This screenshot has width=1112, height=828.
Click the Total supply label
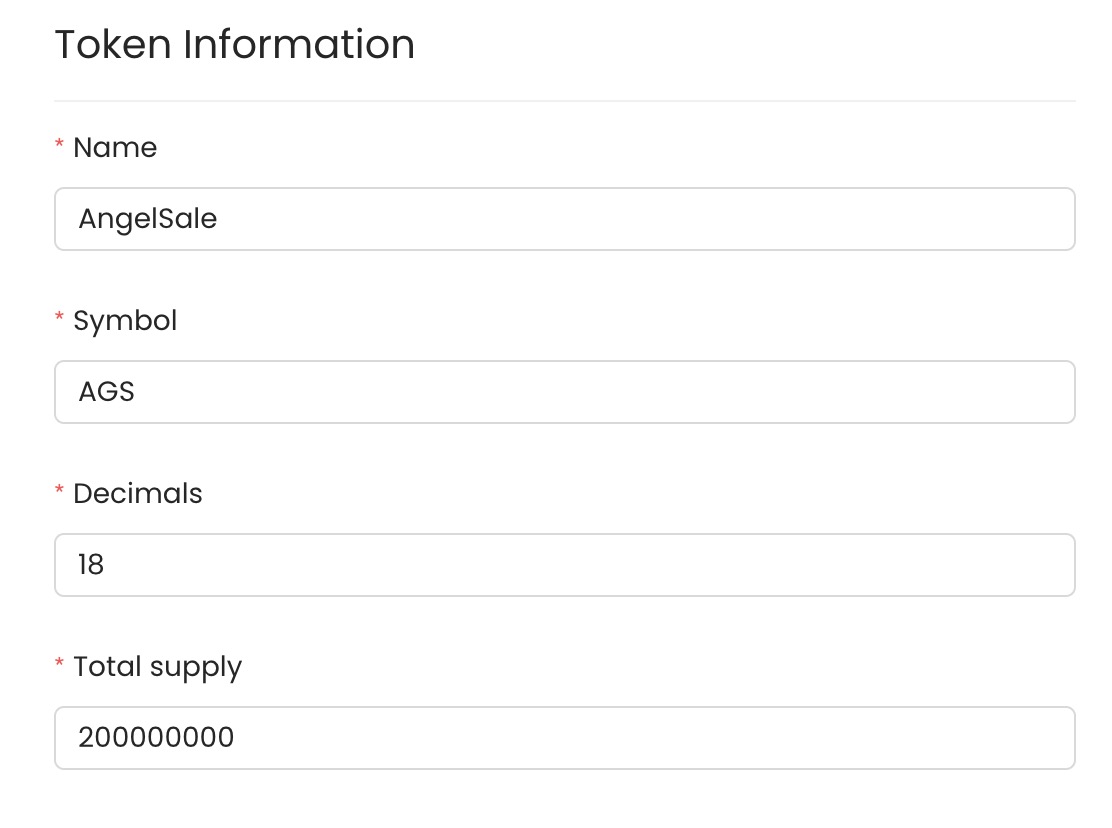click(x=157, y=667)
